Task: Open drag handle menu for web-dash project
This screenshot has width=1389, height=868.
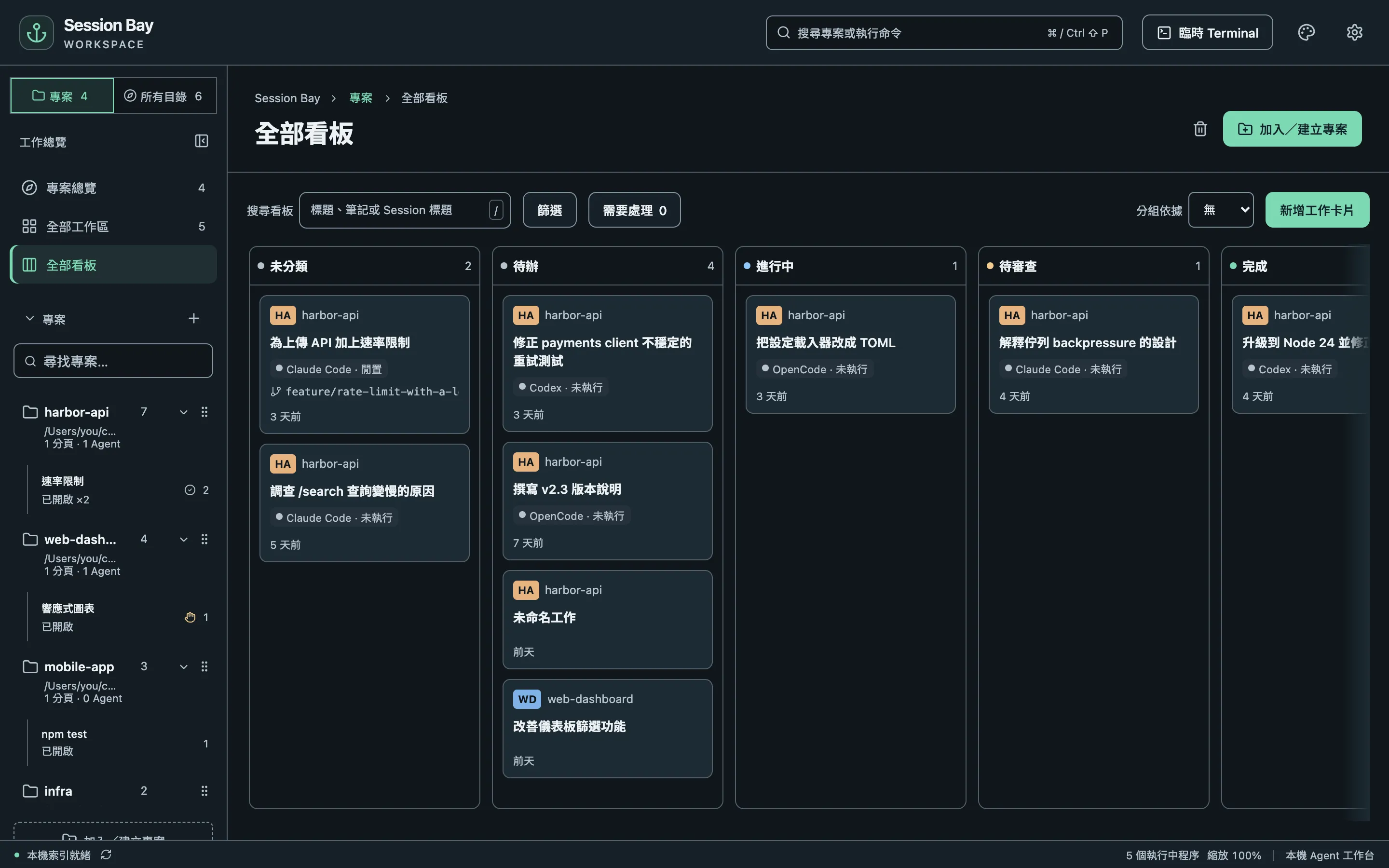Action: [x=204, y=539]
